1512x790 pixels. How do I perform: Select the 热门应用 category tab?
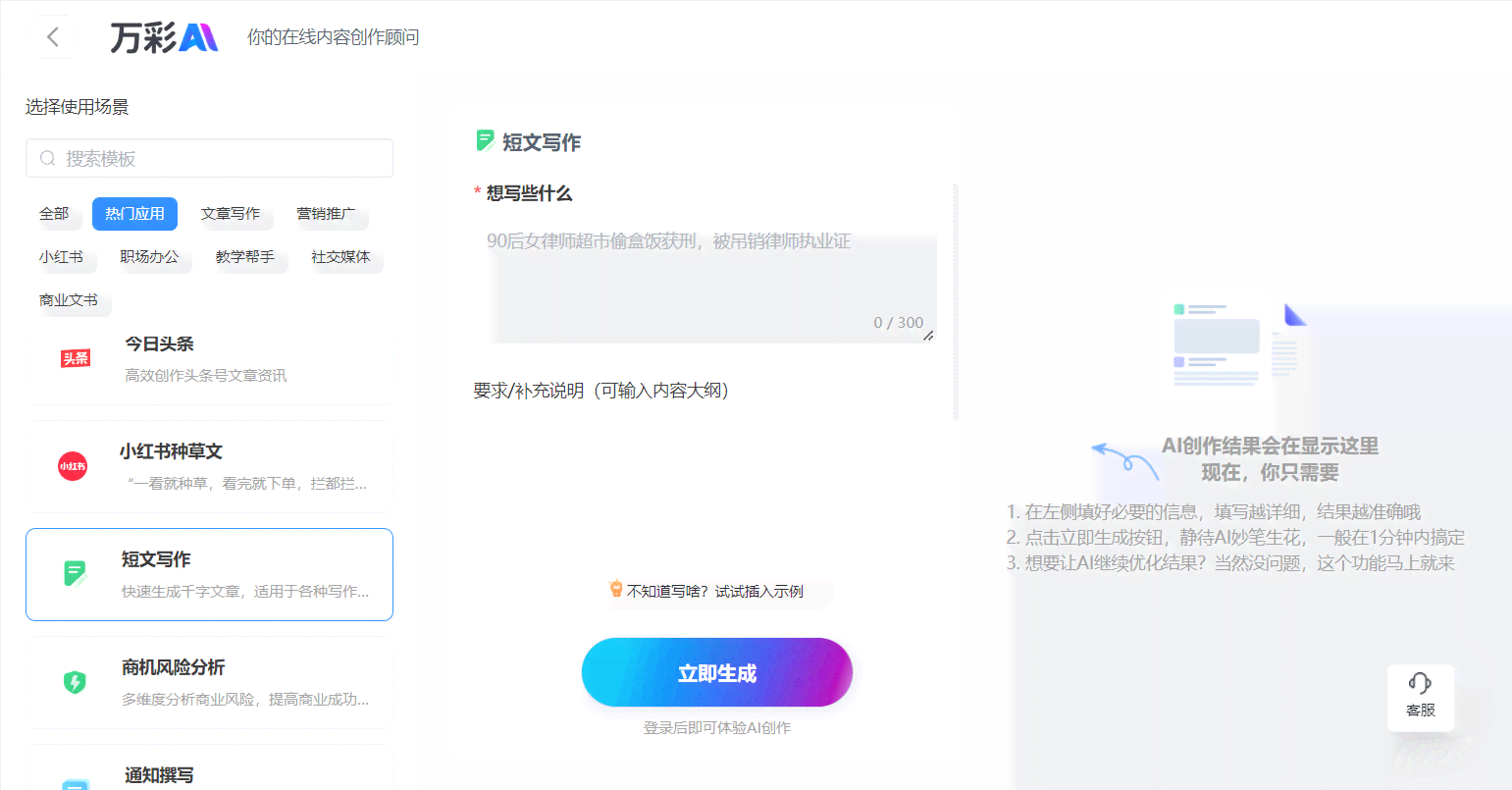[134, 213]
